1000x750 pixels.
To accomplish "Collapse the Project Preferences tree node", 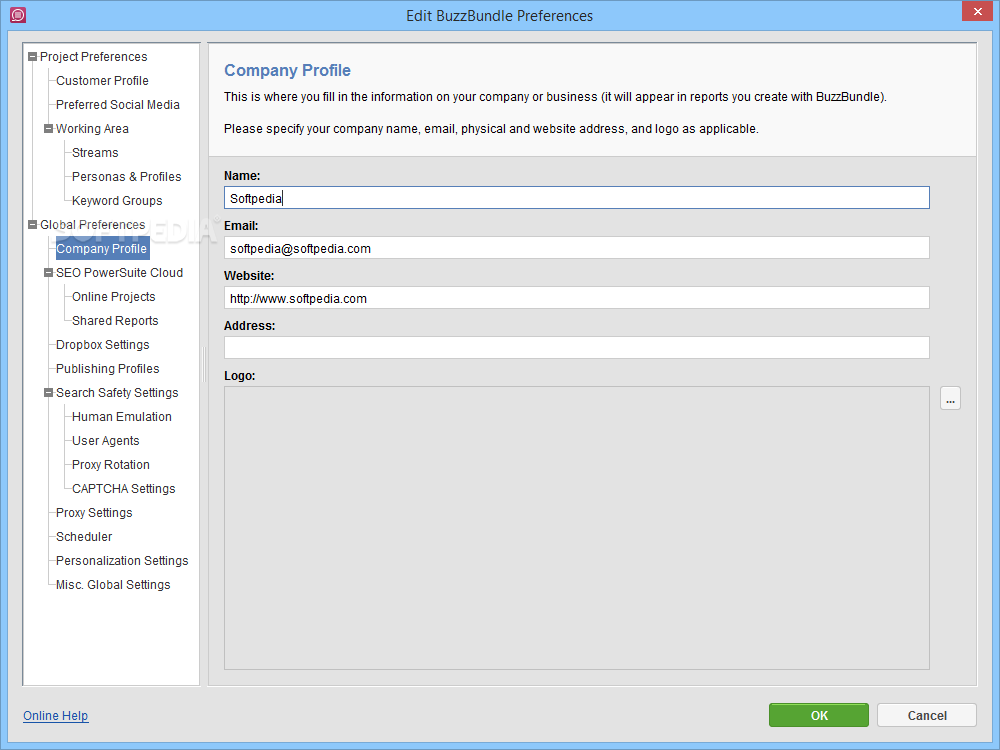I will pos(33,57).
